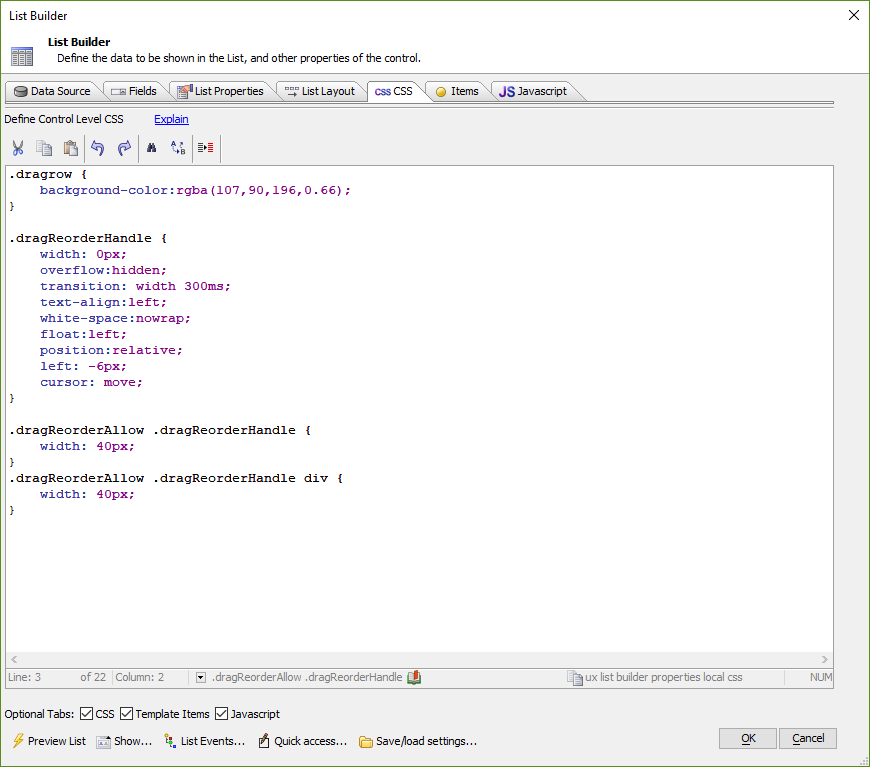Image resolution: width=870 pixels, height=767 pixels.
Task: Click the Show... image icon
Action: coord(103,742)
